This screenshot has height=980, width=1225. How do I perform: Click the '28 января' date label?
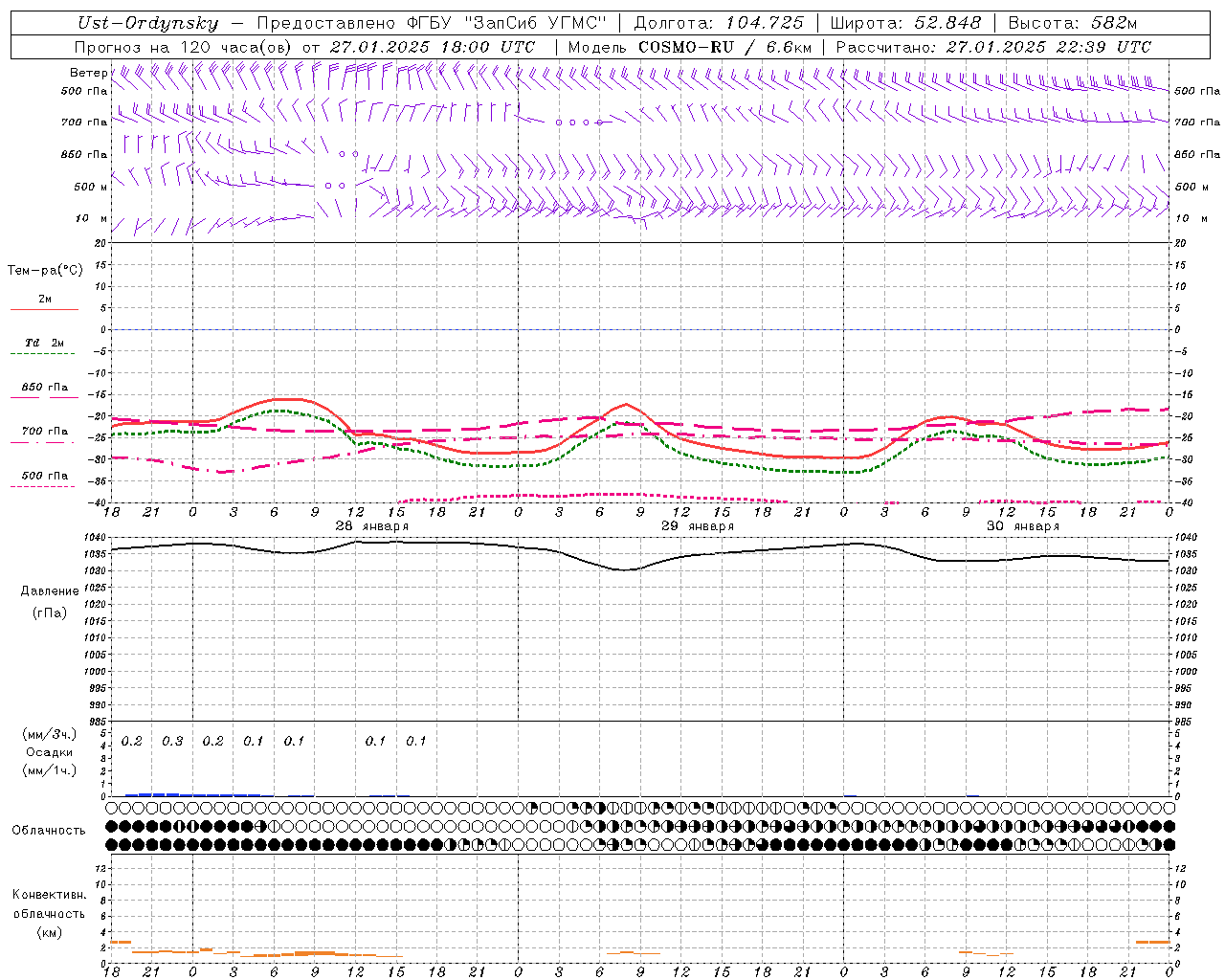(371, 526)
